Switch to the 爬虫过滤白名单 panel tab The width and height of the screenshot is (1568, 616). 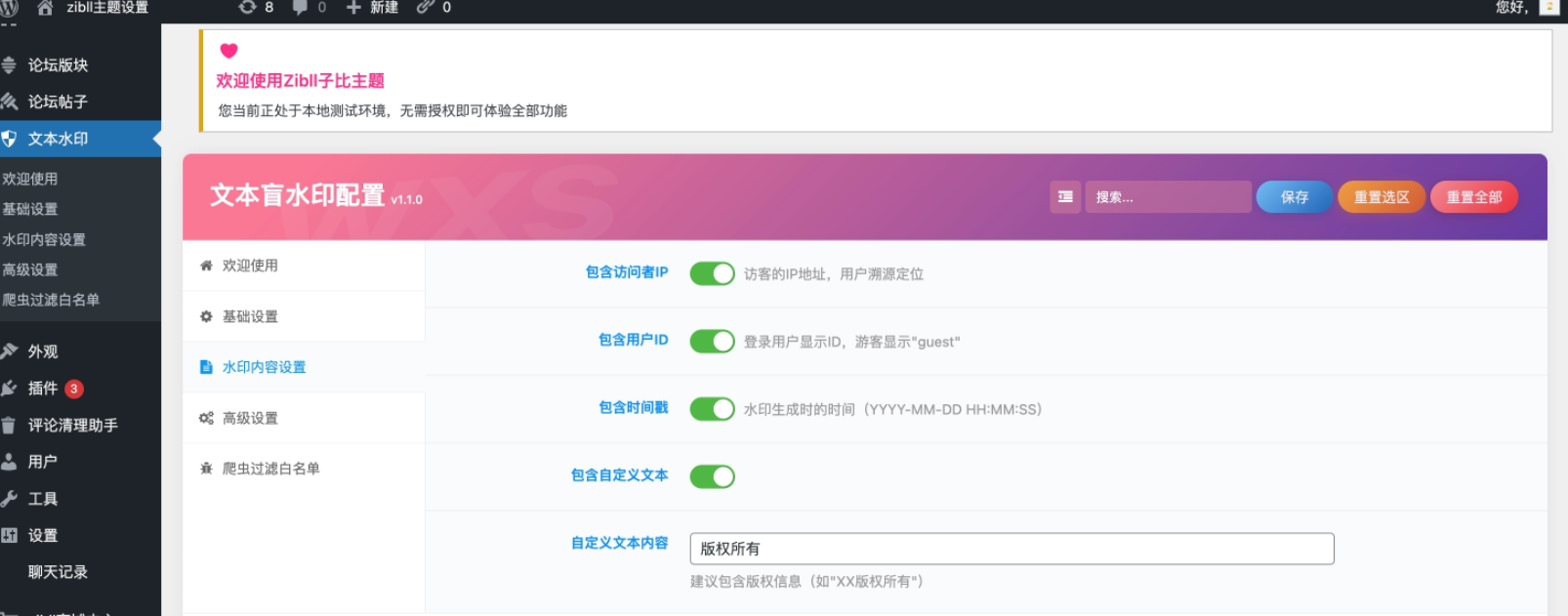coord(270,469)
